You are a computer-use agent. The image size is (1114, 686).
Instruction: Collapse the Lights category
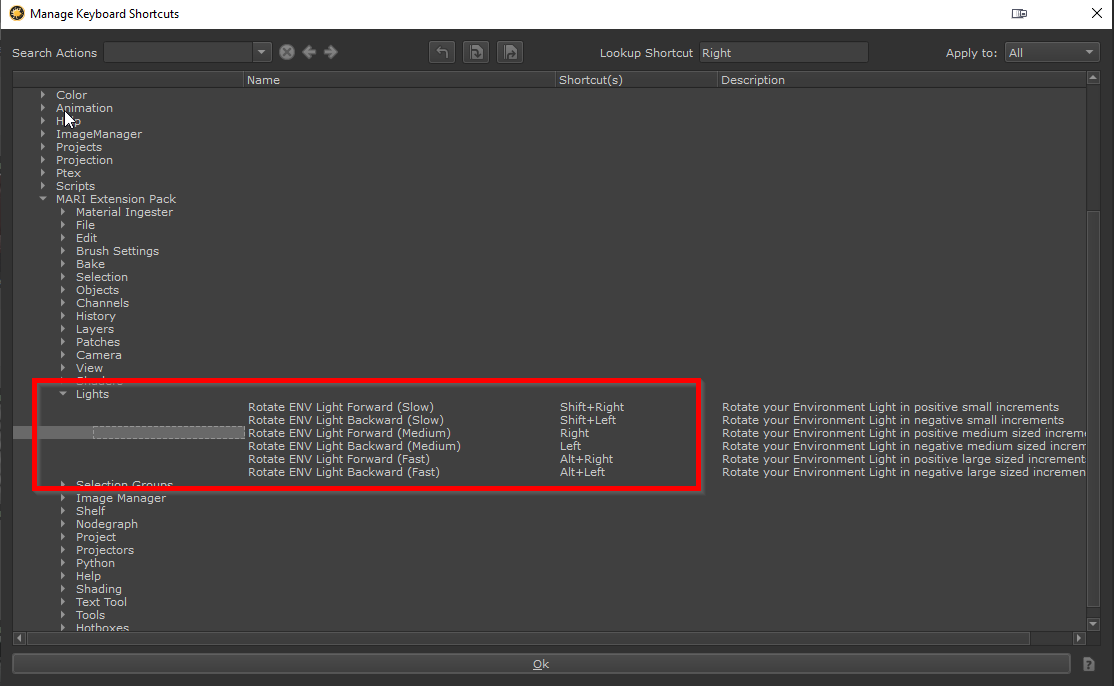tap(63, 394)
